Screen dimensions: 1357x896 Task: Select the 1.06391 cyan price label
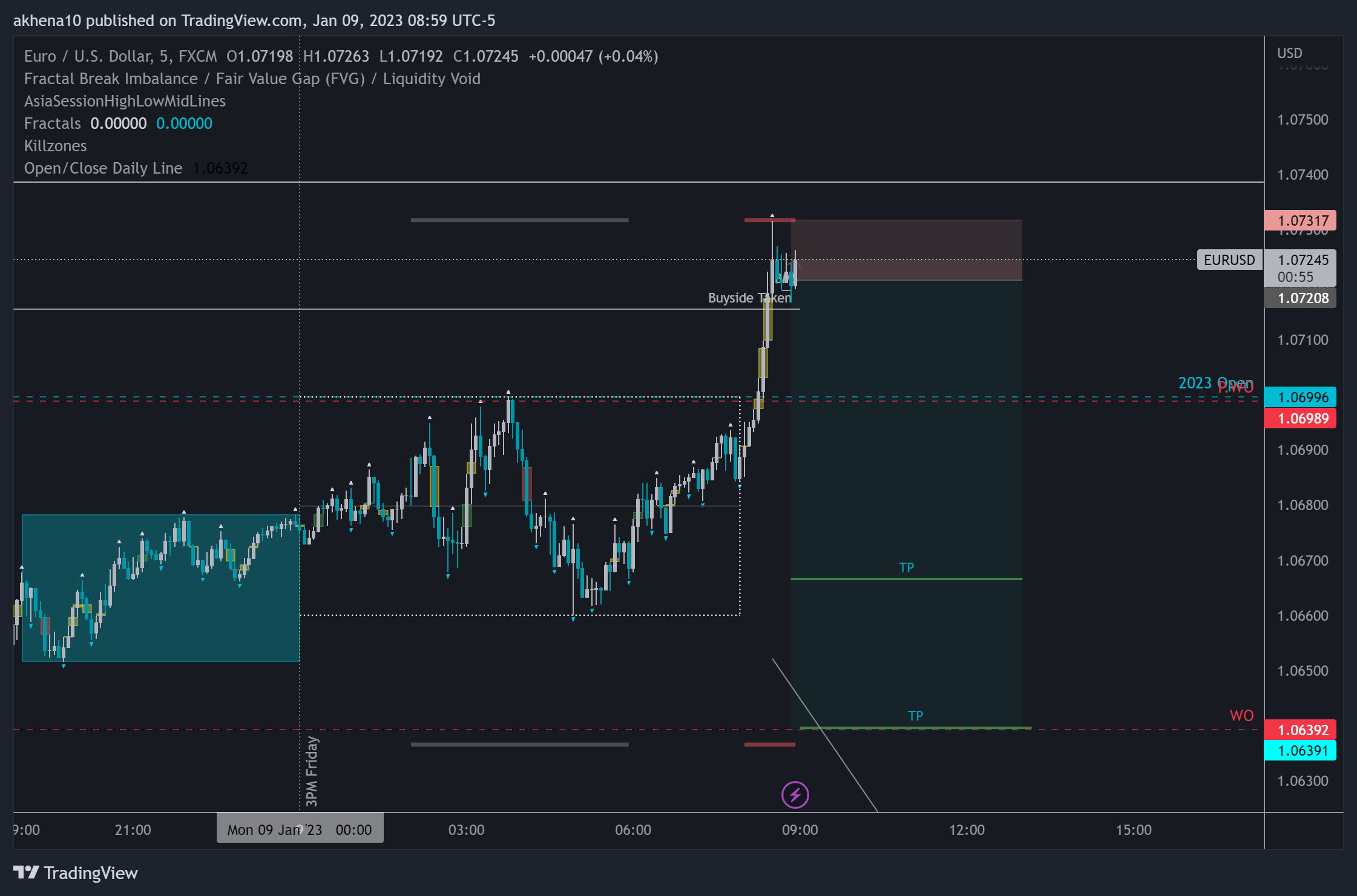tap(1300, 751)
